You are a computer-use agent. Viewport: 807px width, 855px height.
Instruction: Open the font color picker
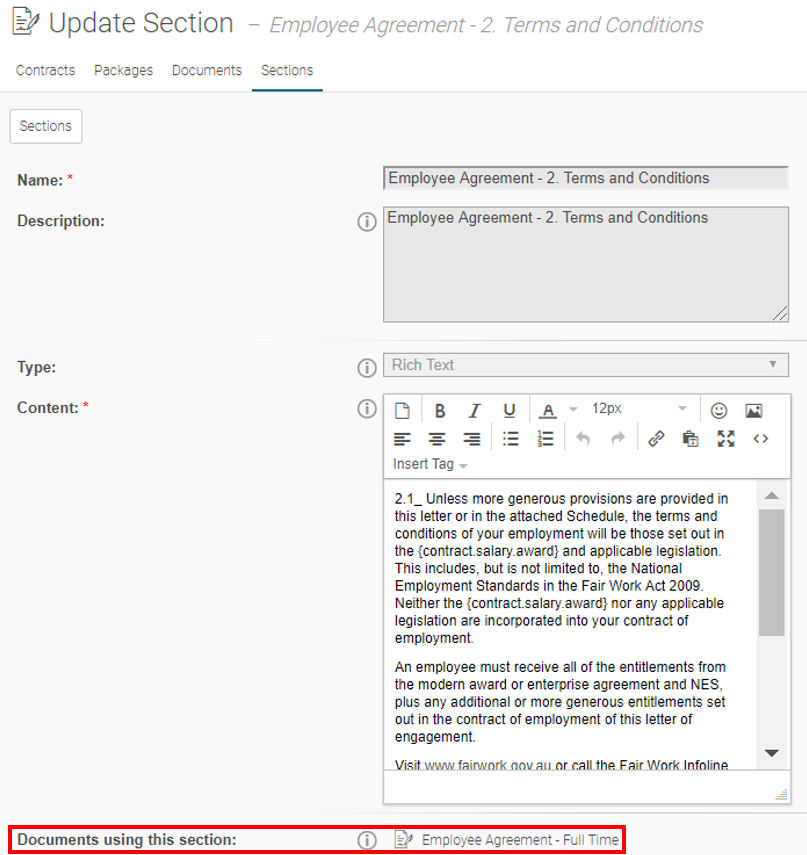(x=546, y=409)
